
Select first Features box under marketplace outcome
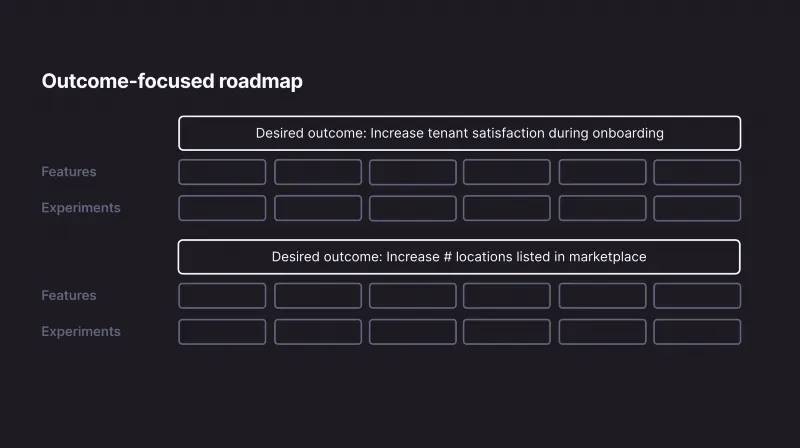pyautogui.click(x=222, y=296)
